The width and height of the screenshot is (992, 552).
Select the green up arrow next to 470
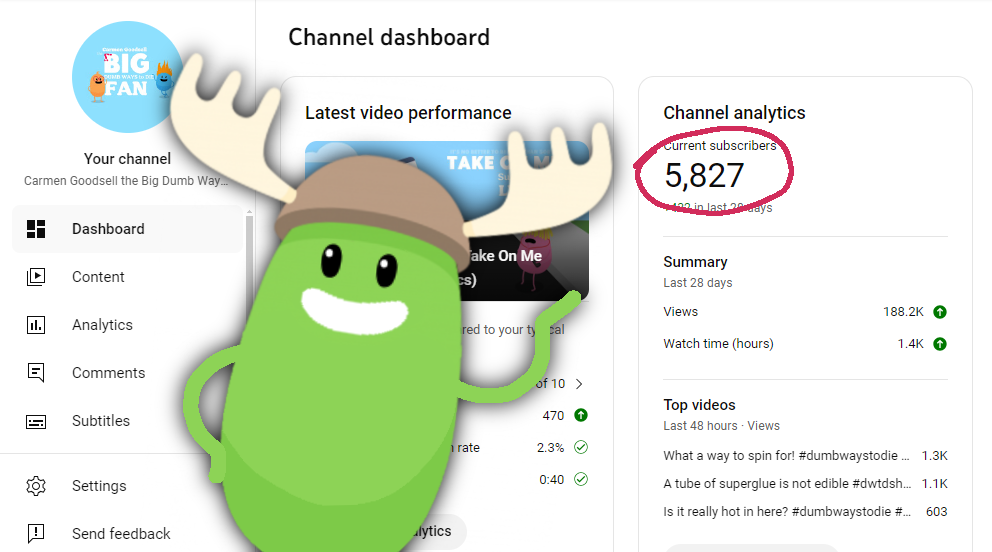tap(581, 415)
